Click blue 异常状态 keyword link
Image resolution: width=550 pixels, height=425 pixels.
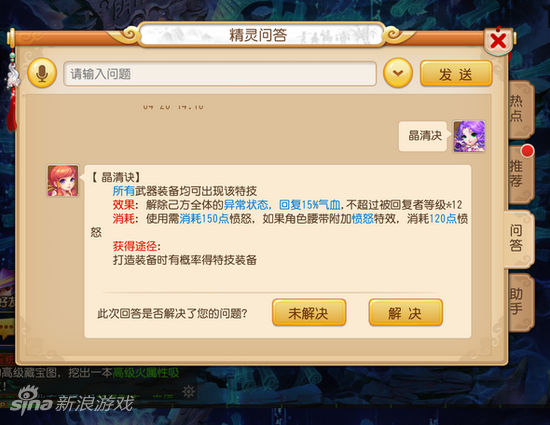pyautogui.click(x=246, y=205)
